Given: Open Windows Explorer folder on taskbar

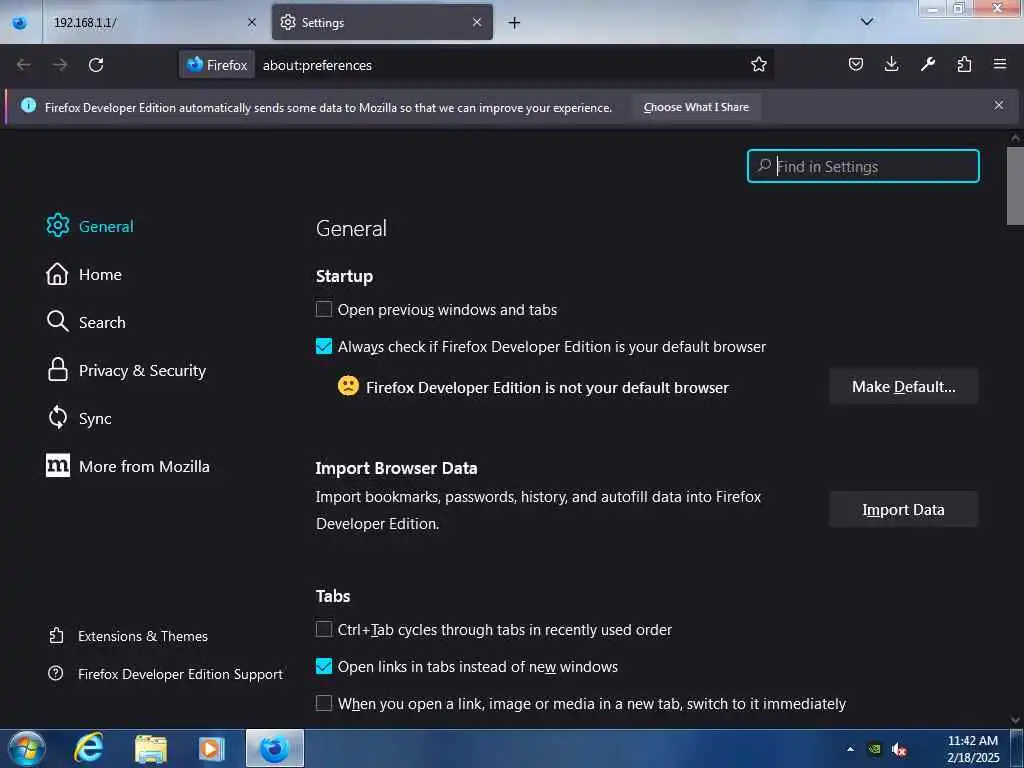Looking at the screenshot, I should coord(151,748).
